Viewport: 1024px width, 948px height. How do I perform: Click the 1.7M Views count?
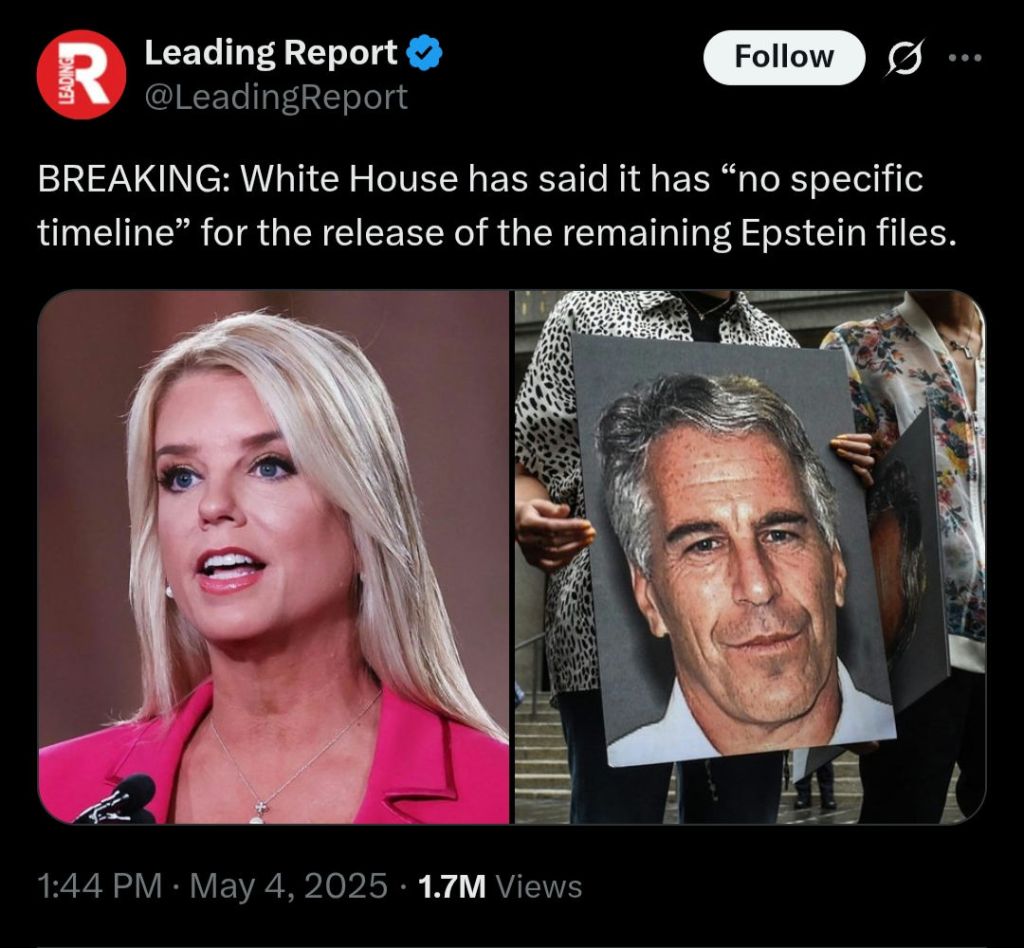[x=500, y=886]
